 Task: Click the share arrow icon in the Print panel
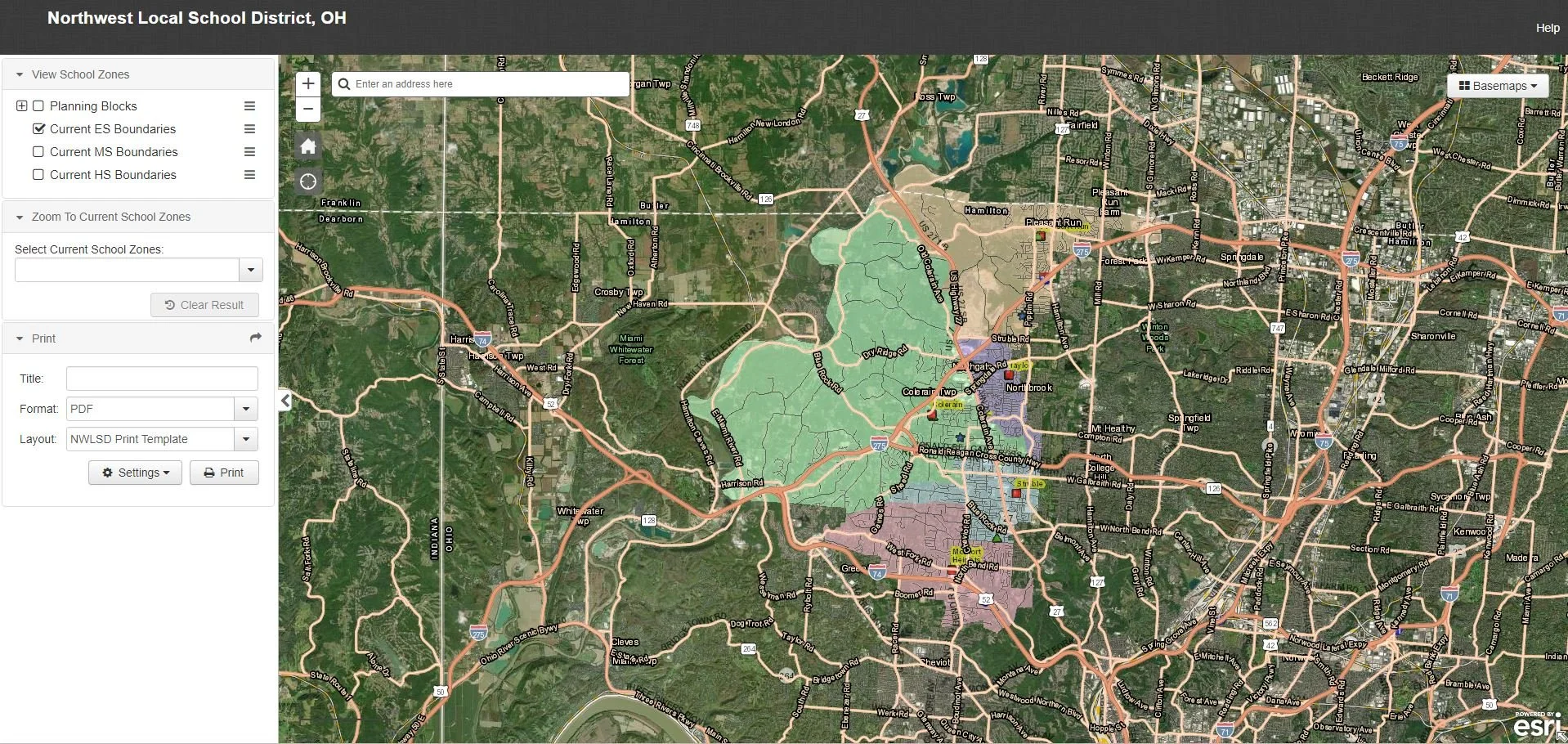click(254, 338)
